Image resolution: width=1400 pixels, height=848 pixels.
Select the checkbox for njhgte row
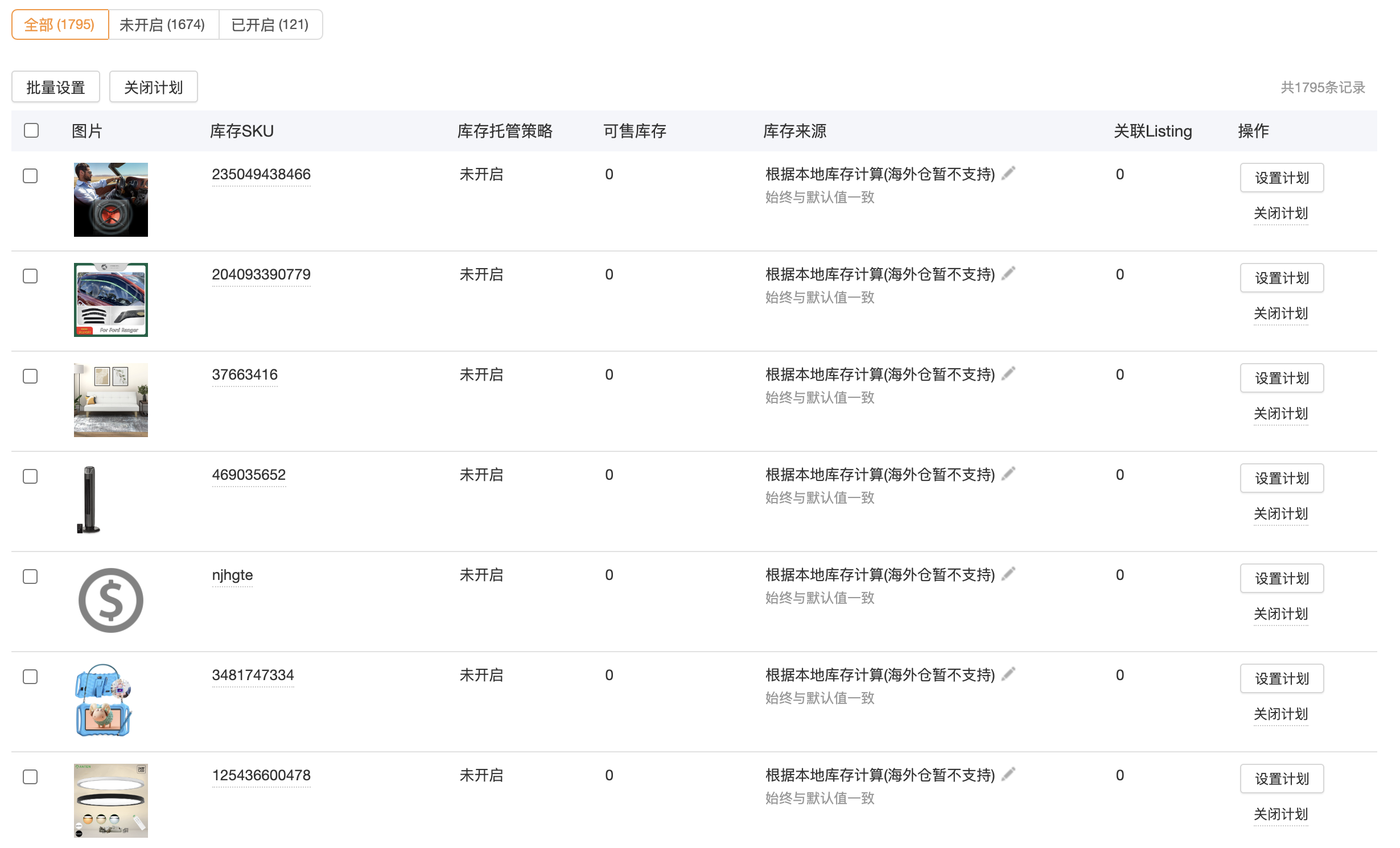tap(30, 577)
